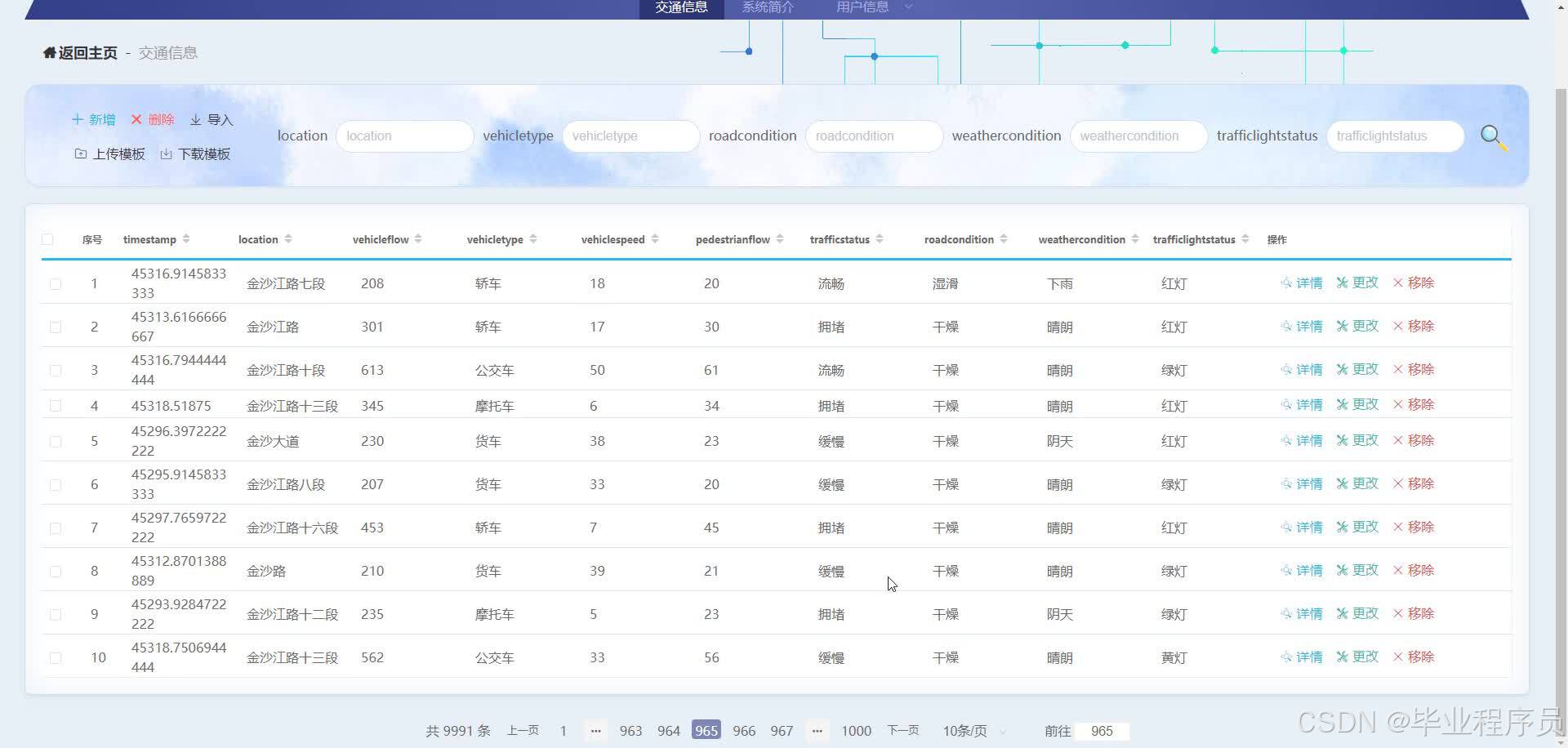Check the row 2 checkbox
Screen dimensions: 1568x748
tap(56, 327)
